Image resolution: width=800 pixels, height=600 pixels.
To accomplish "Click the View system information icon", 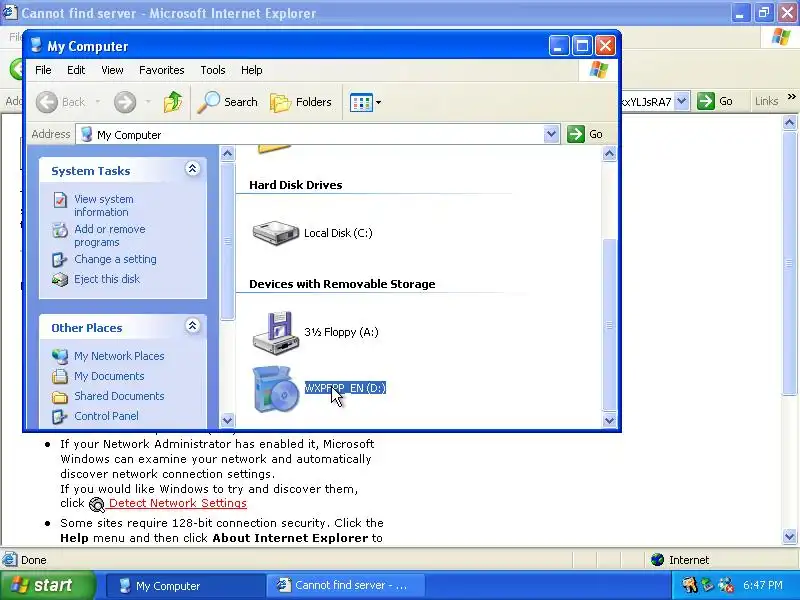I will pyautogui.click(x=60, y=200).
